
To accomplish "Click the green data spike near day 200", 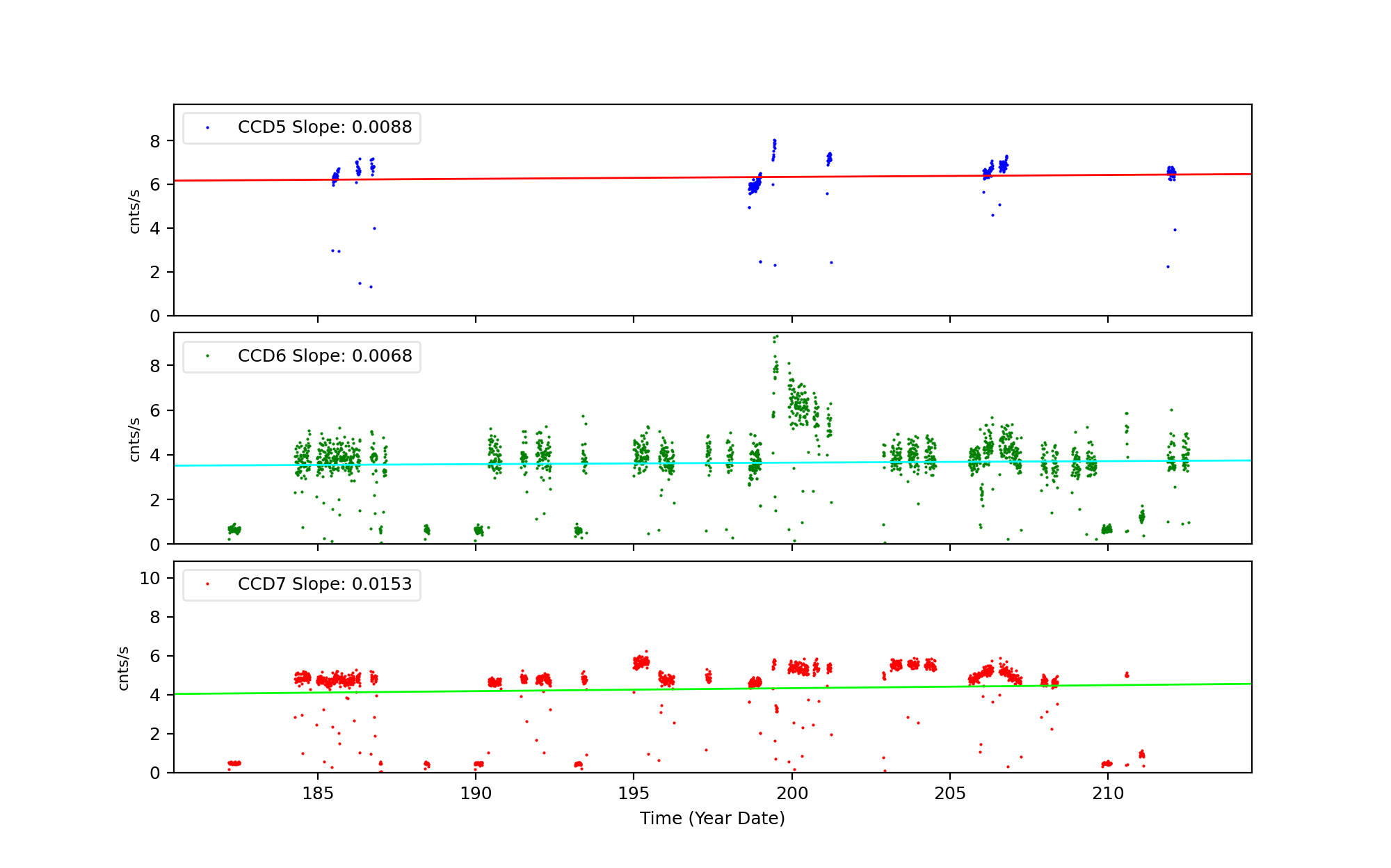I will [x=775, y=369].
